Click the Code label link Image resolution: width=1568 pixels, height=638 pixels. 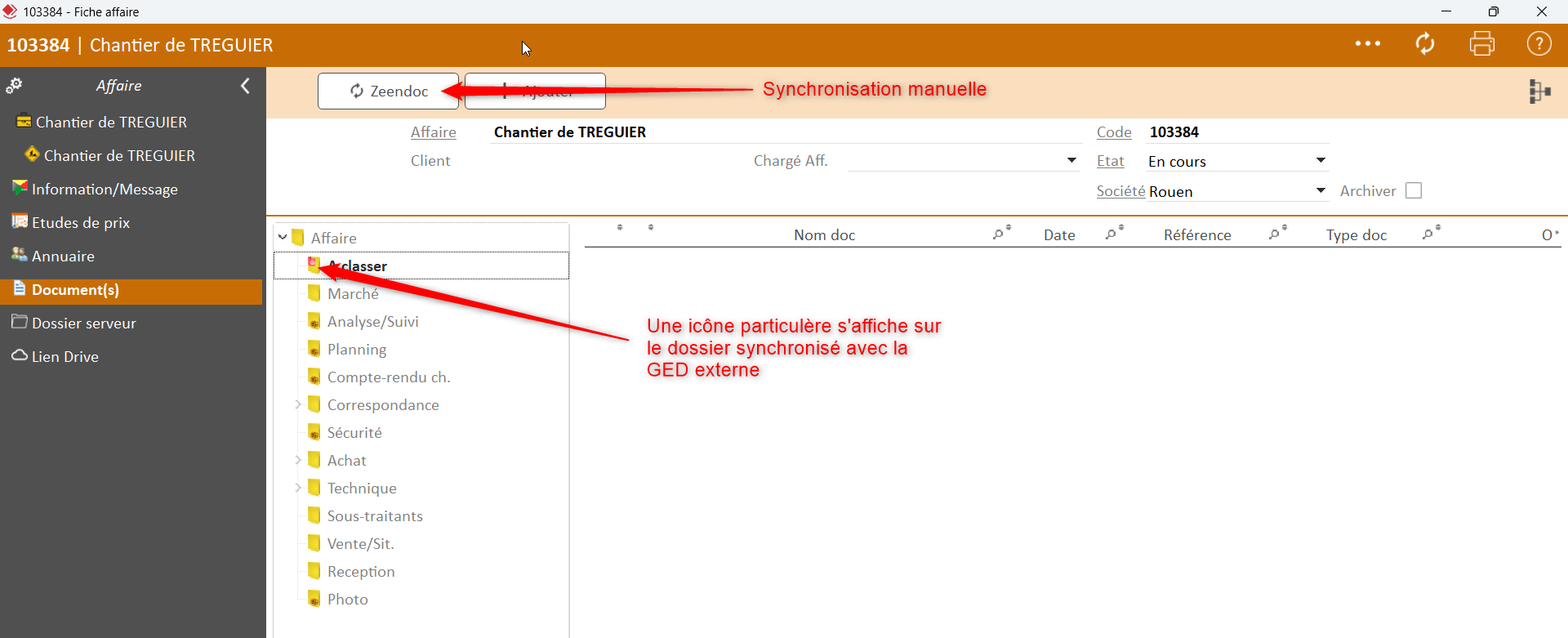[x=1114, y=132]
